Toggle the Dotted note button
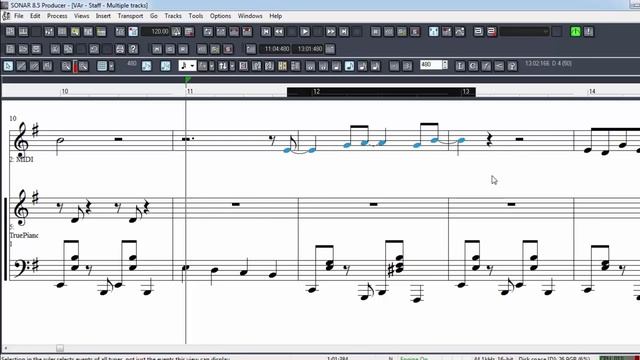Screen dimensions: 640x360 [x=394, y=66]
